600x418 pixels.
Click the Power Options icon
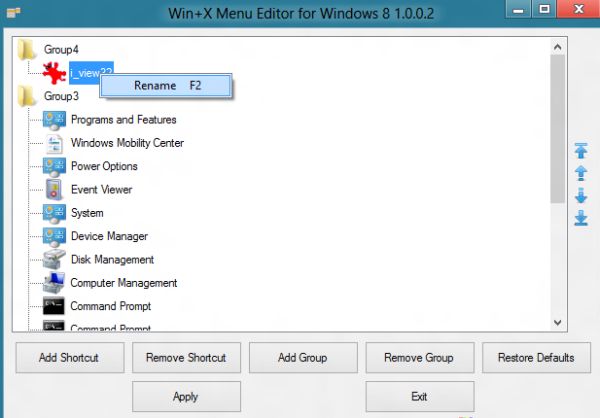(x=54, y=167)
